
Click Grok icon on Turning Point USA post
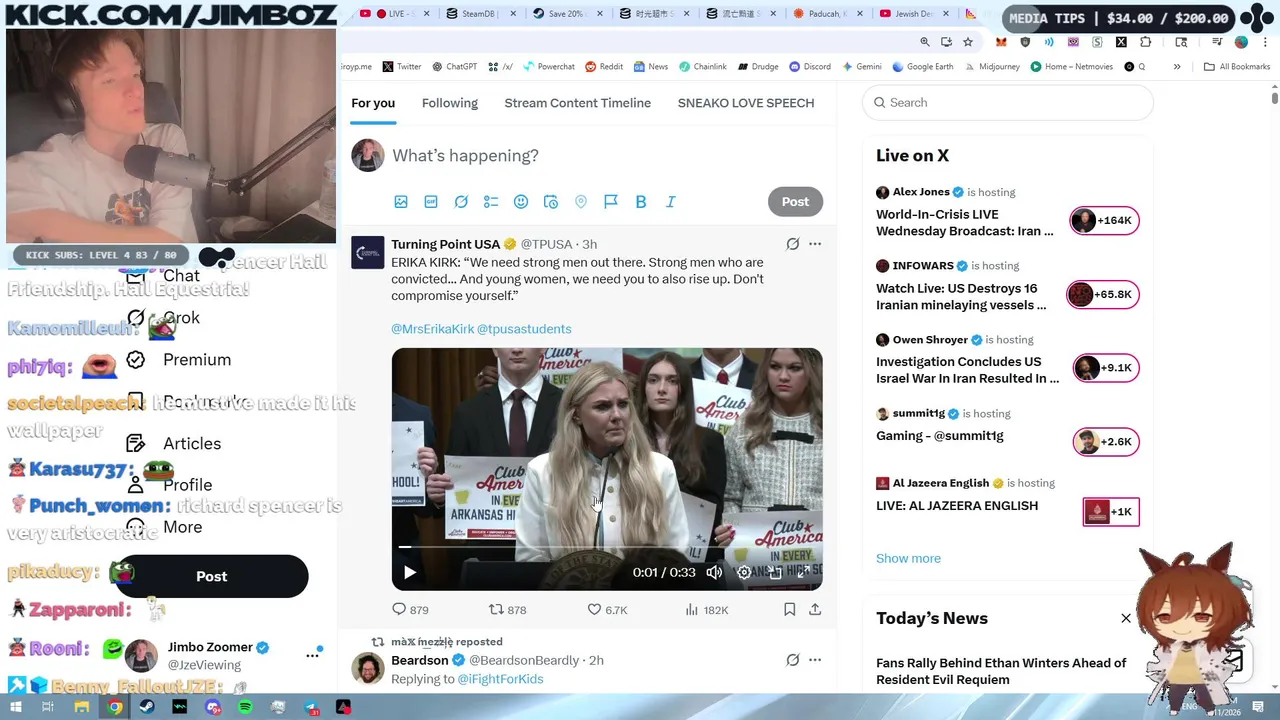tap(792, 244)
